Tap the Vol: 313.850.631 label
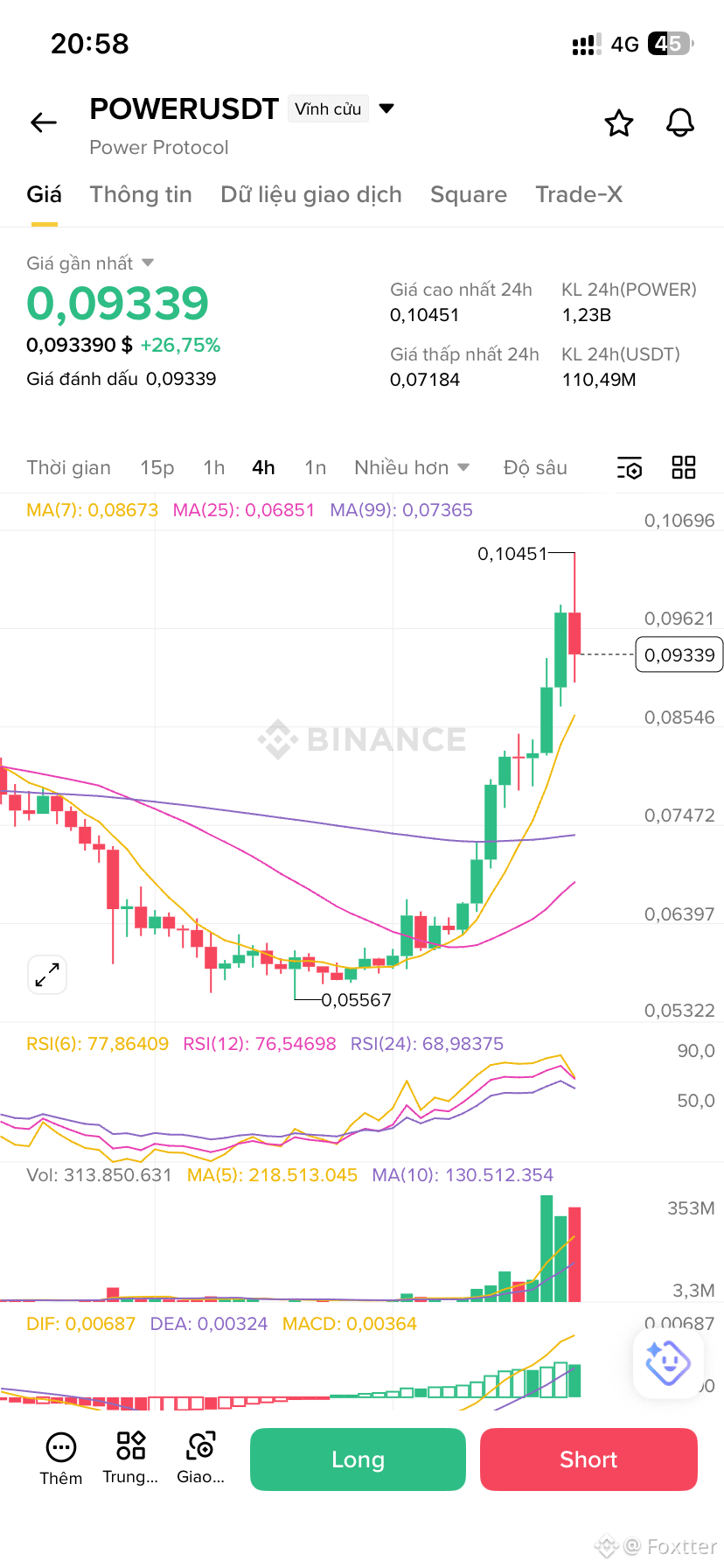724x1568 pixels. click(x=100, y=1175)
